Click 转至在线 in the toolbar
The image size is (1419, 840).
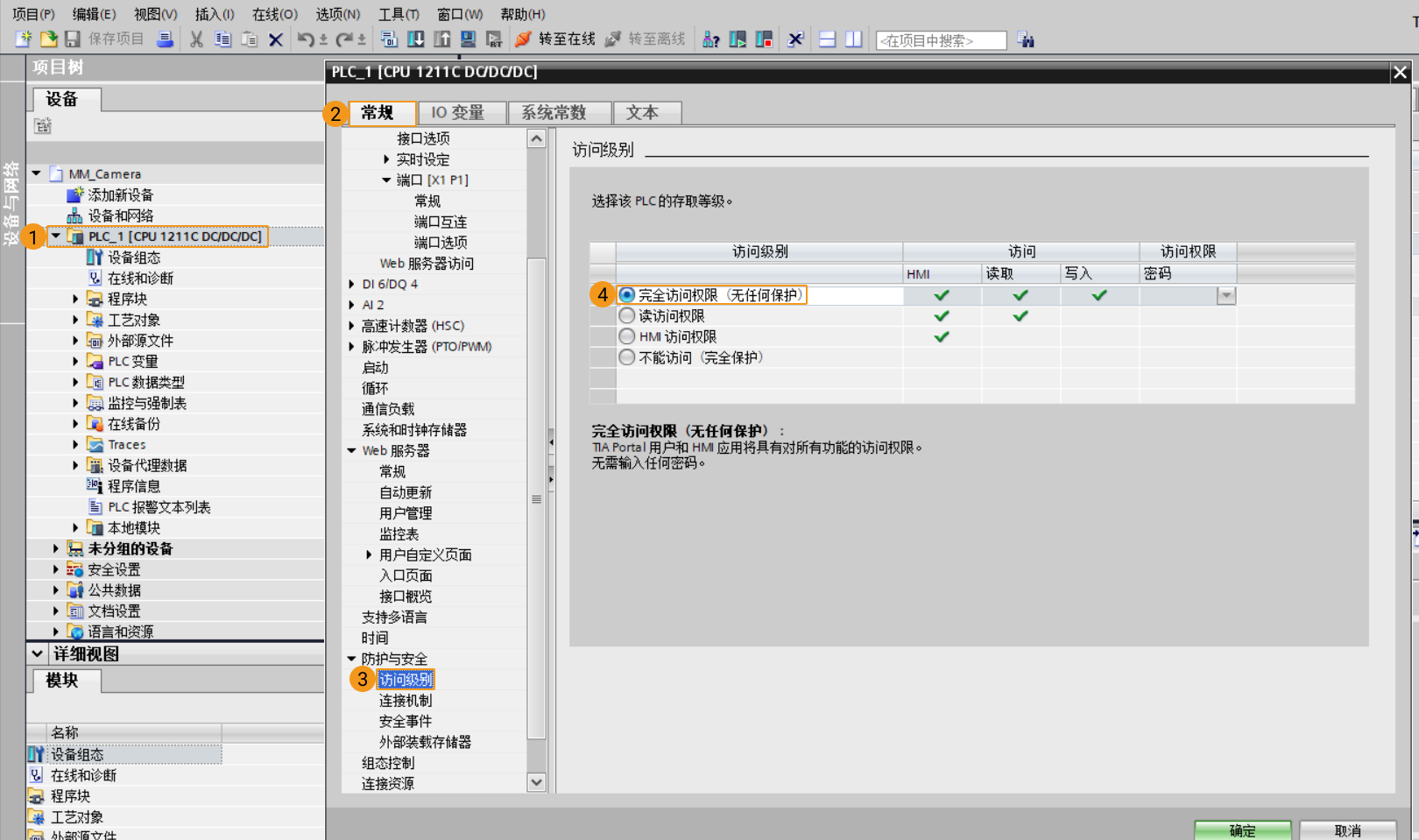[x=561, y=39]
